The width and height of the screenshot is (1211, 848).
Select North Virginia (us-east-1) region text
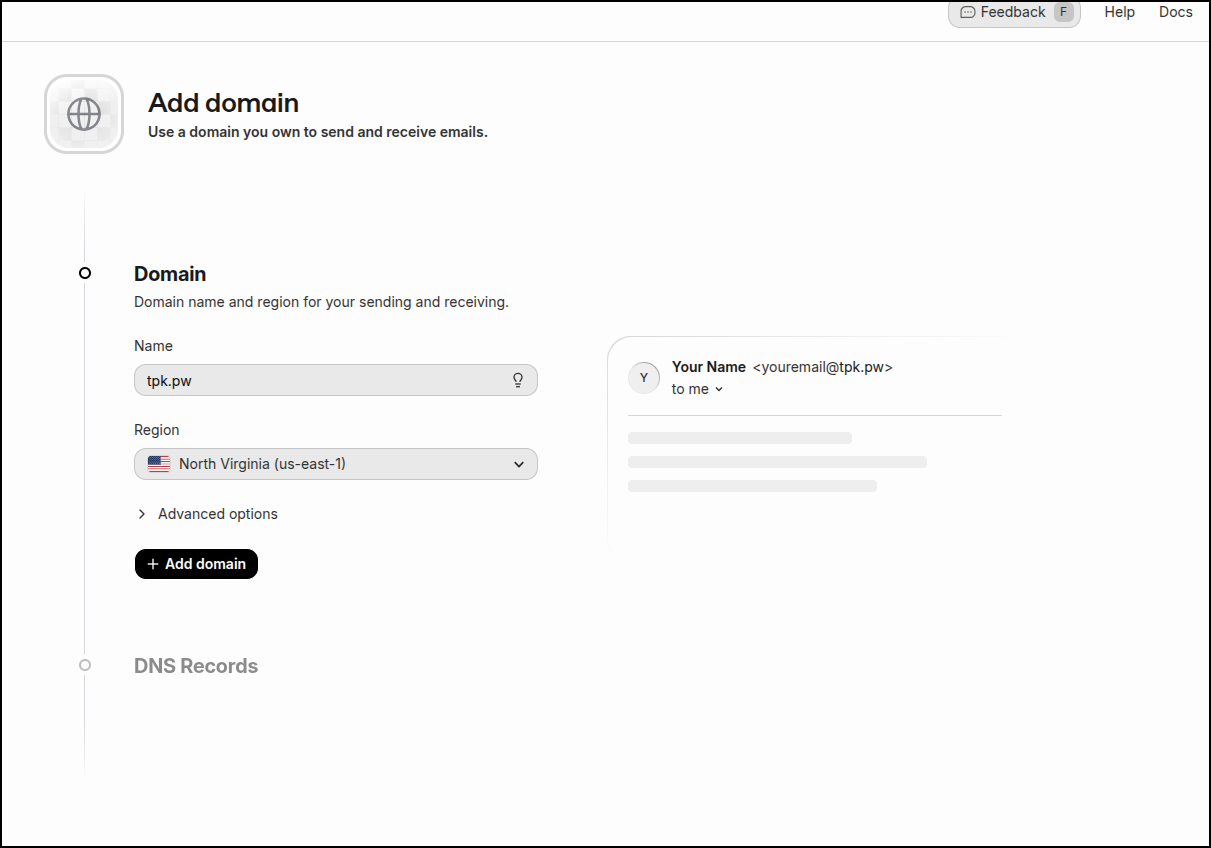pos(262,464)
